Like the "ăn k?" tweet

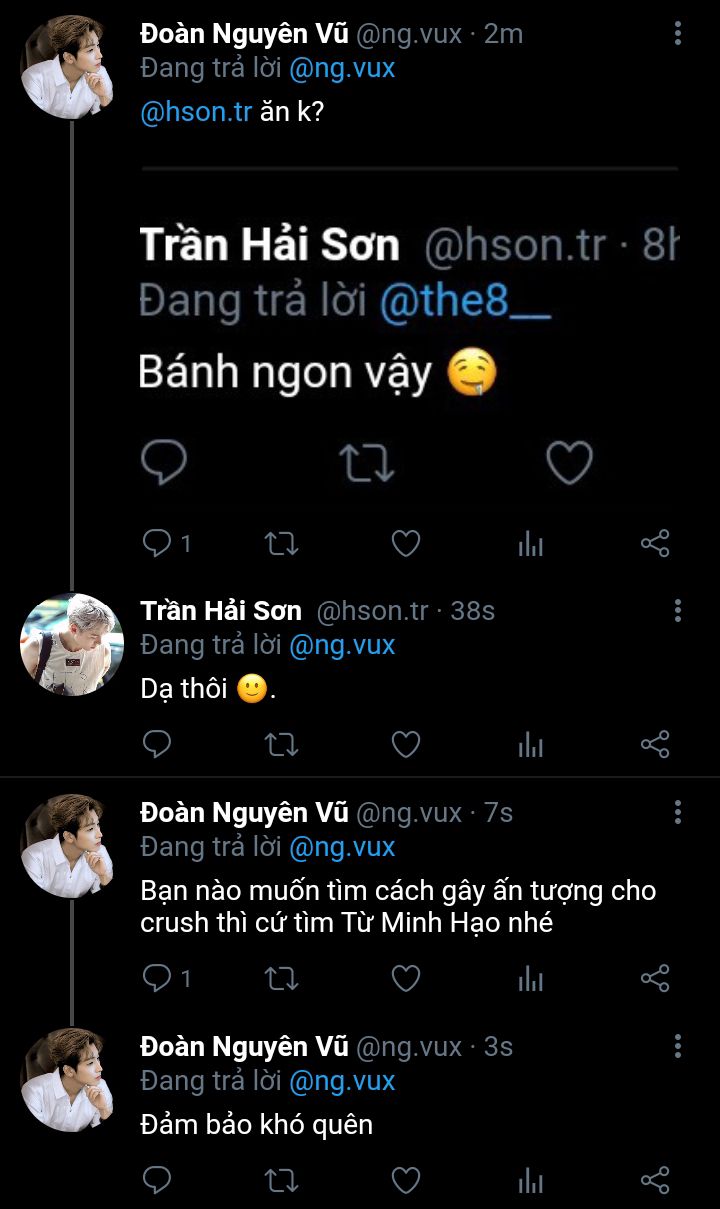pos(405,543)
